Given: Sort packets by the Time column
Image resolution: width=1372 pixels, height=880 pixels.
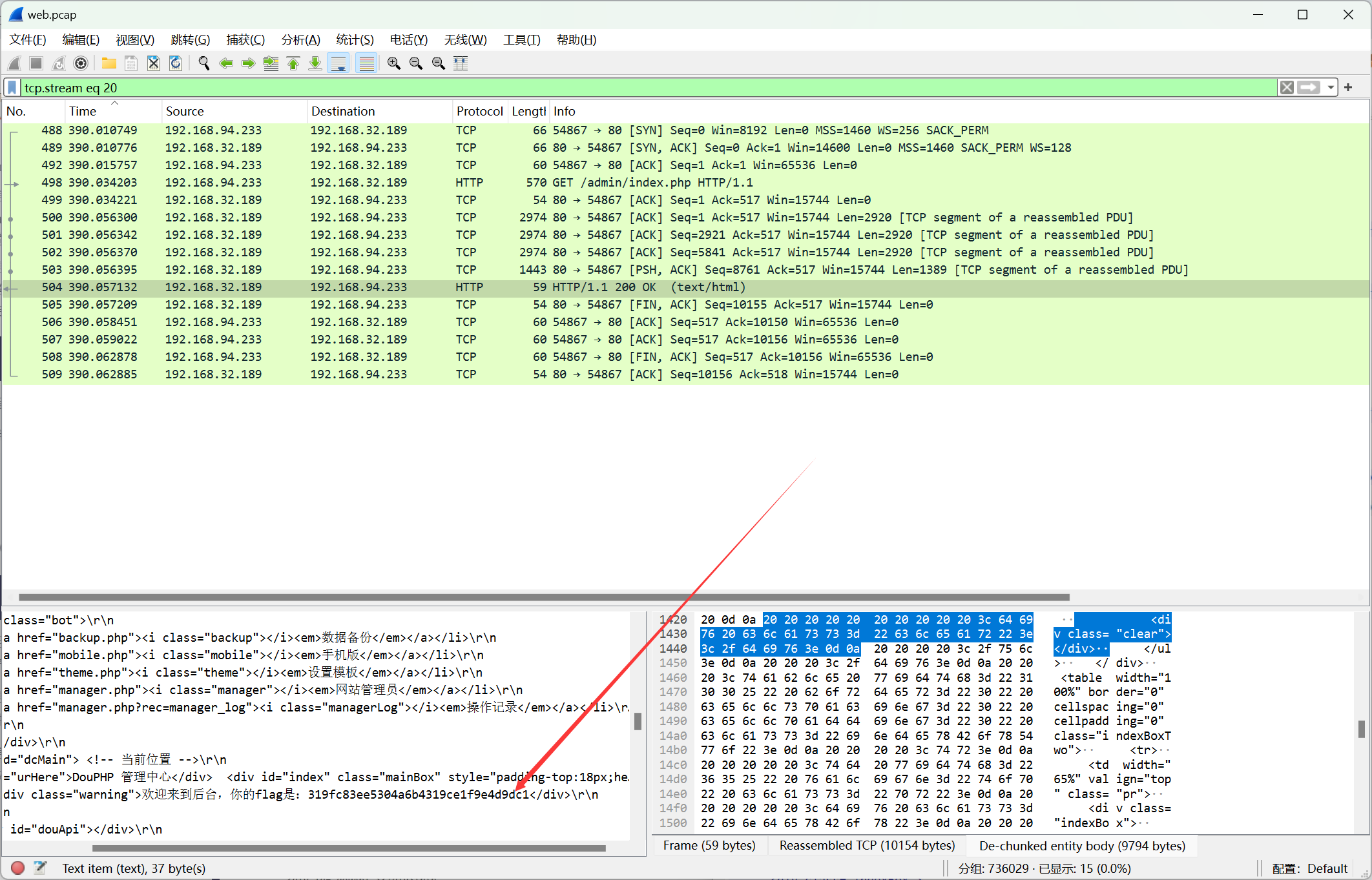Looking at the screenshot, I should coord(113,111).
